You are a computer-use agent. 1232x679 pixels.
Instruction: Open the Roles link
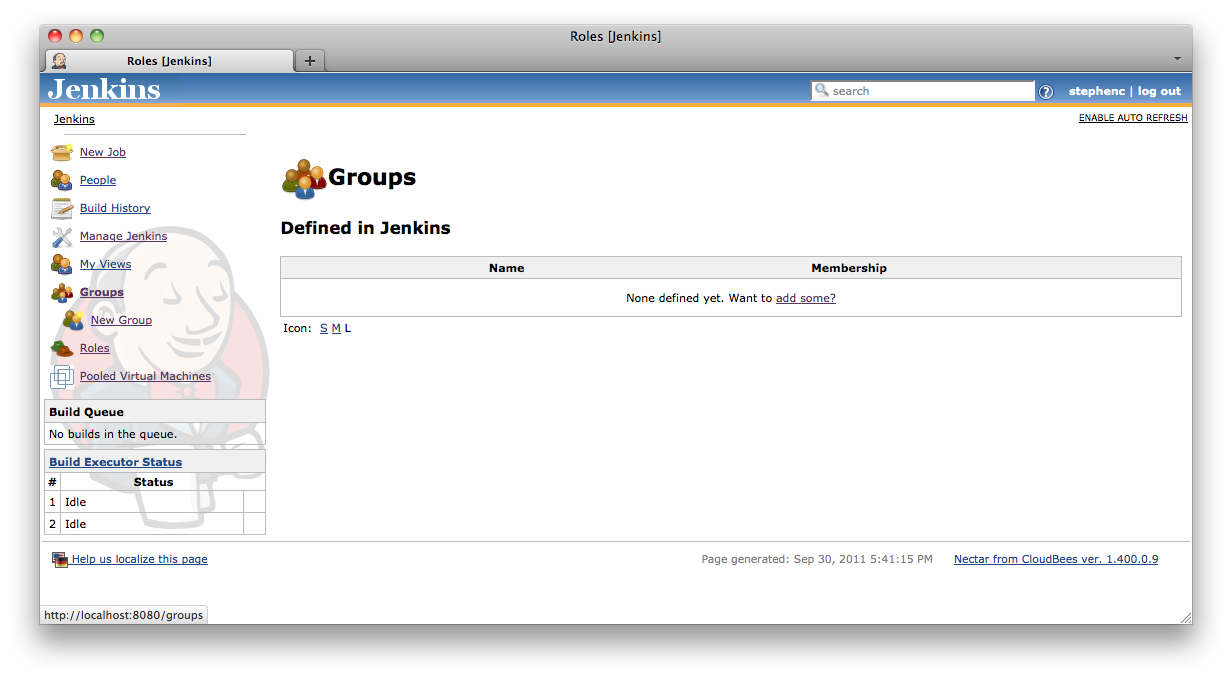[x=95, y=348]
